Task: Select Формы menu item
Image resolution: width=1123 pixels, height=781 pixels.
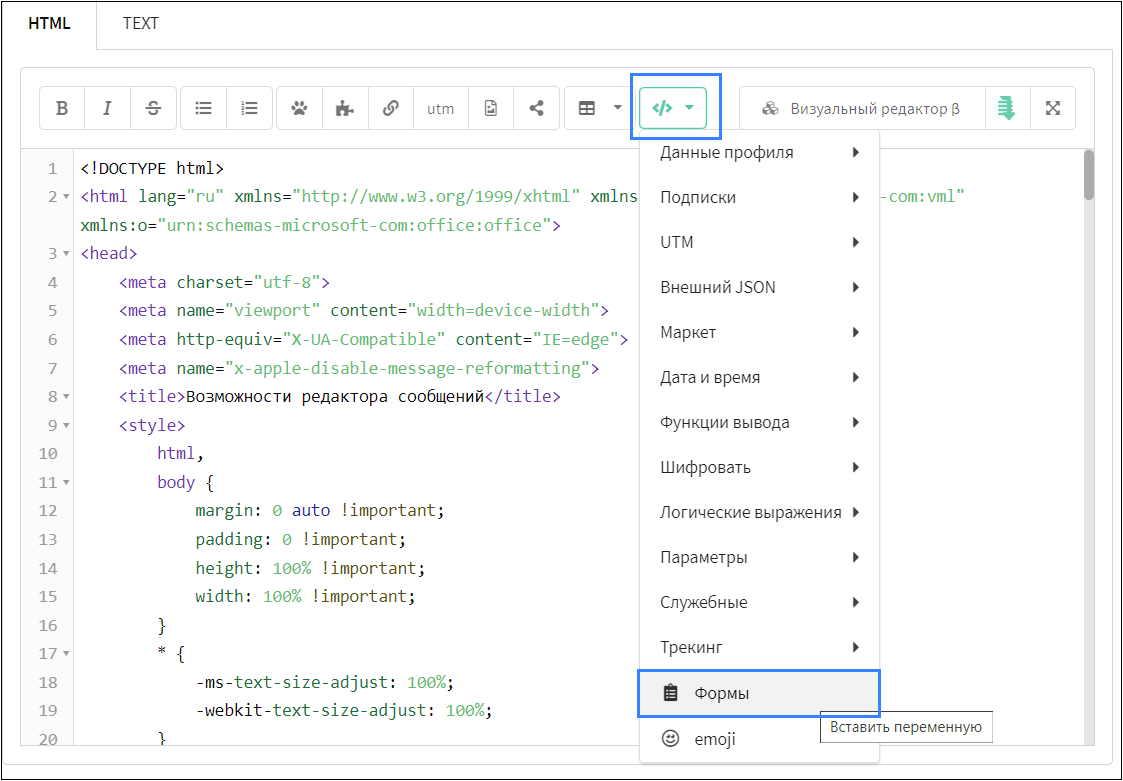Action: click(759, 693)
